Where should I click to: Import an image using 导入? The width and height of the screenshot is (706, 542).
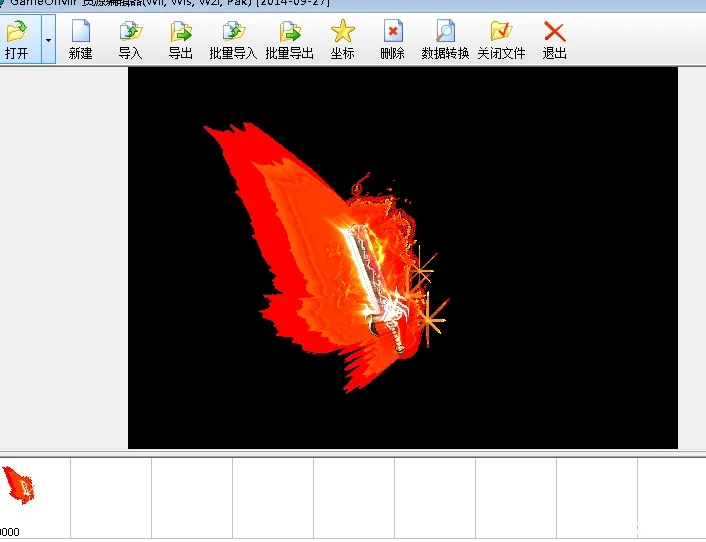point(131,39)
